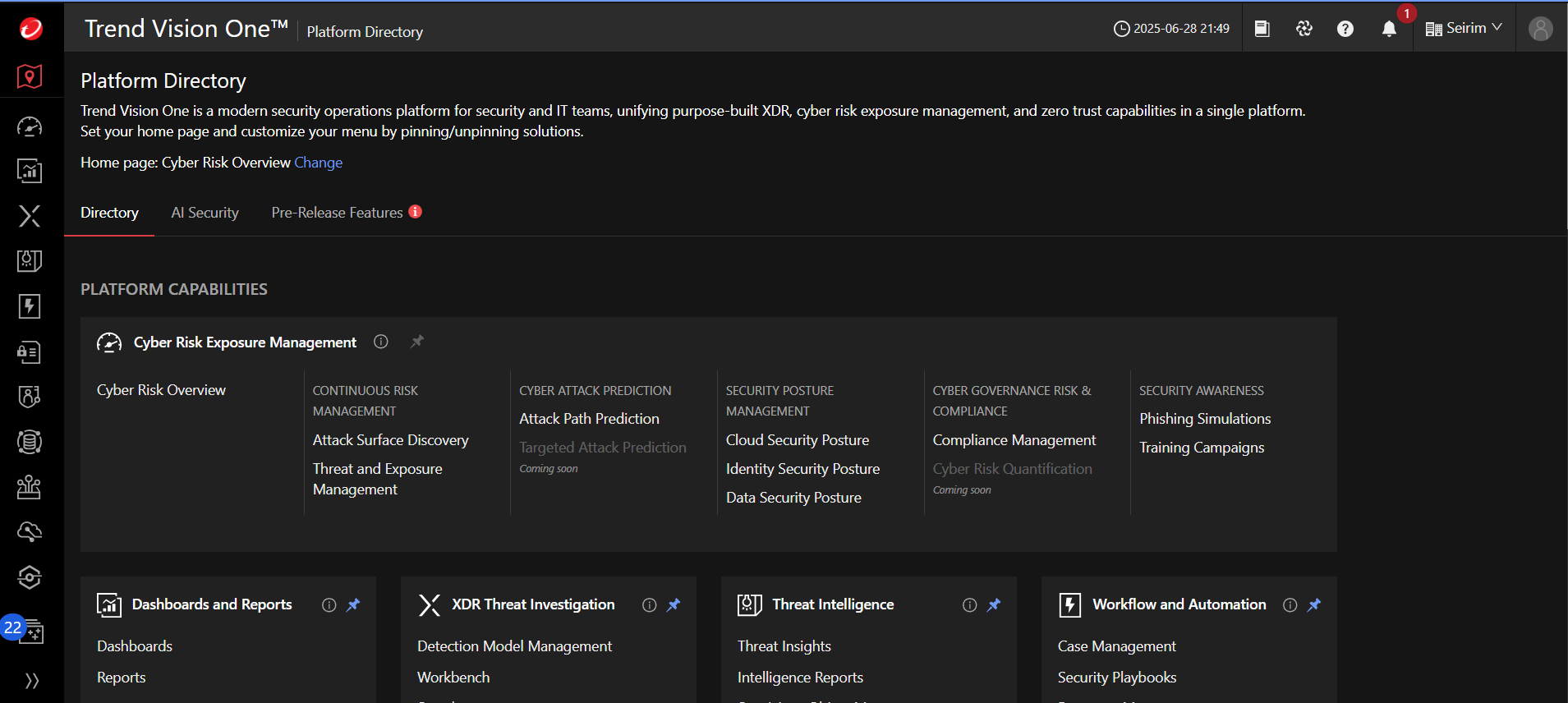Open Security Playbooks
Viewport: 1568px width, 703px height.
click(1117, 678)
